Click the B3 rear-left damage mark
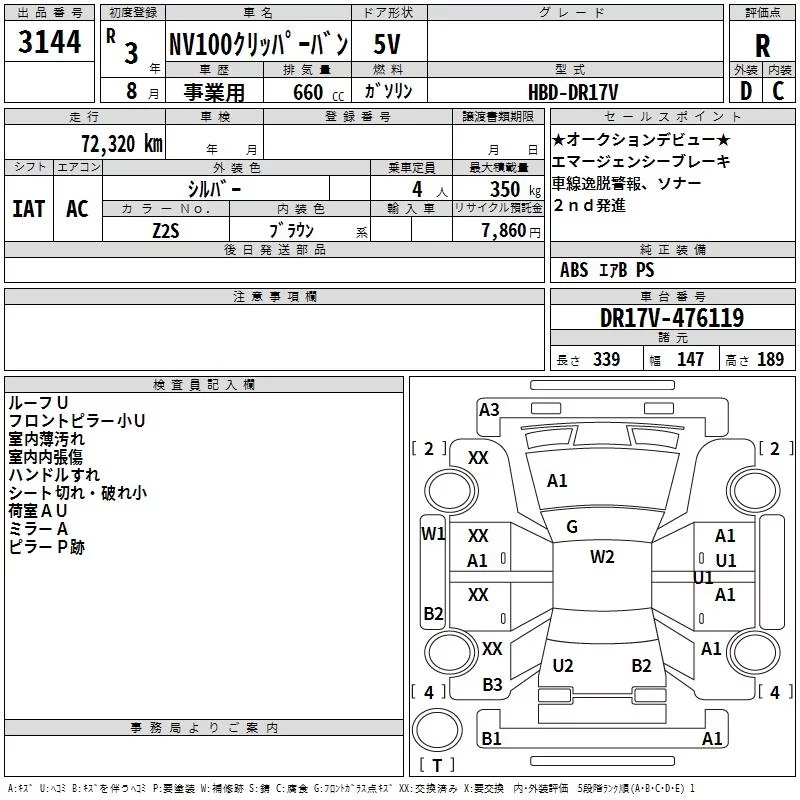Viewport: 800px width, 800px height. click(x=492, y=685)
